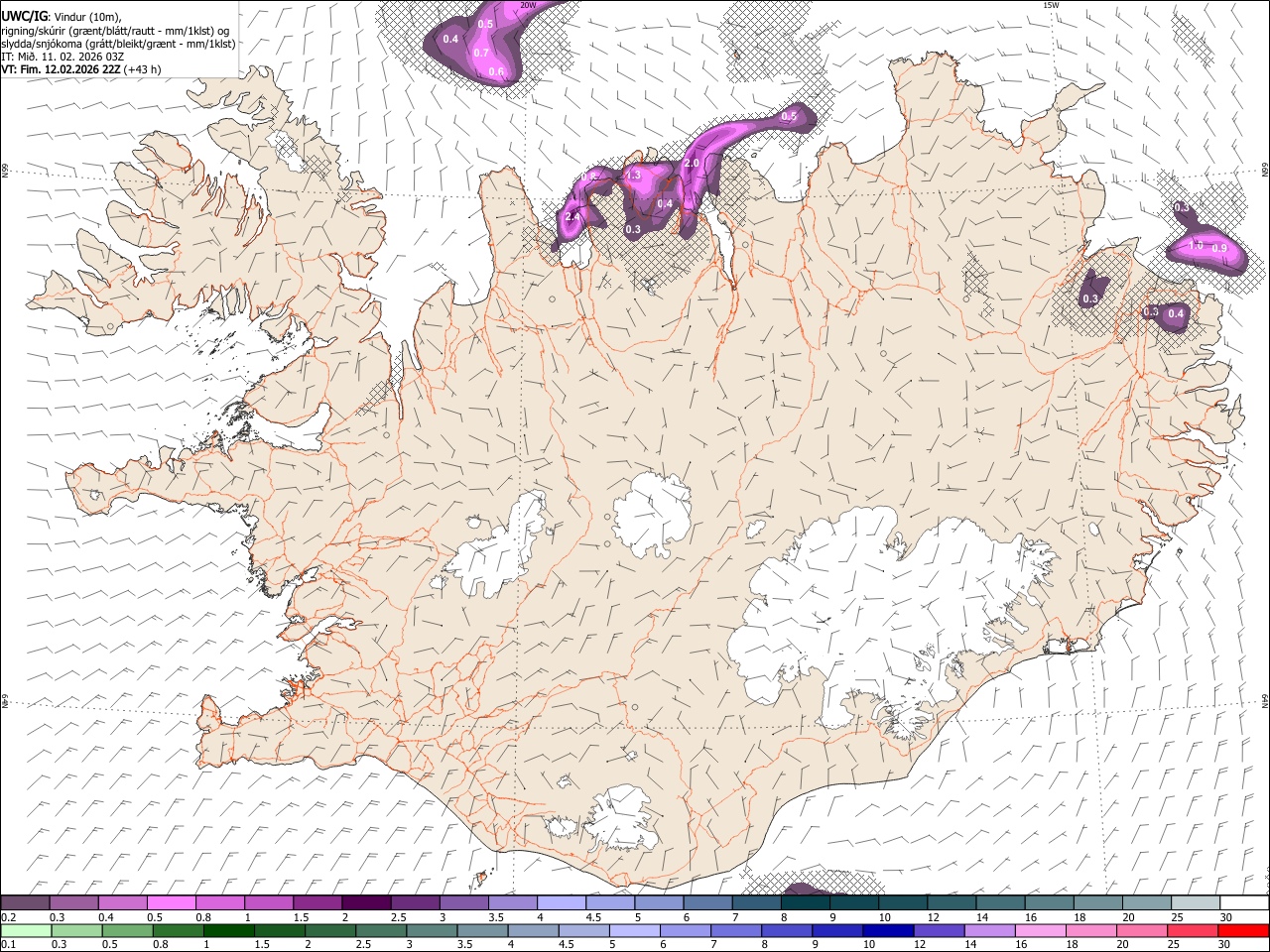Click the slydda/snjókoma legend description line
This screenshot has width=1270, height=952.
118,44
